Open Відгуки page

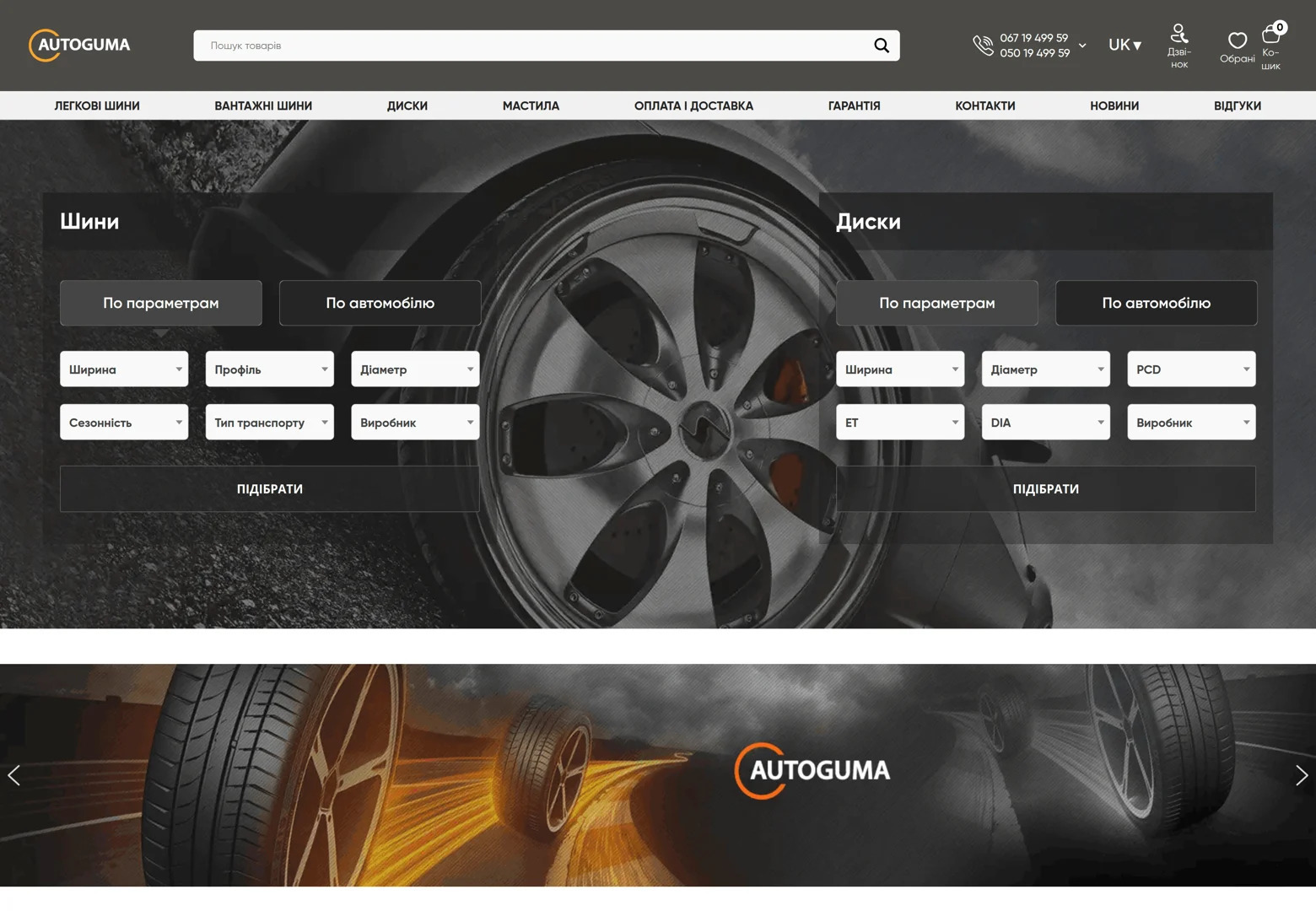[x=1238, y=106]
